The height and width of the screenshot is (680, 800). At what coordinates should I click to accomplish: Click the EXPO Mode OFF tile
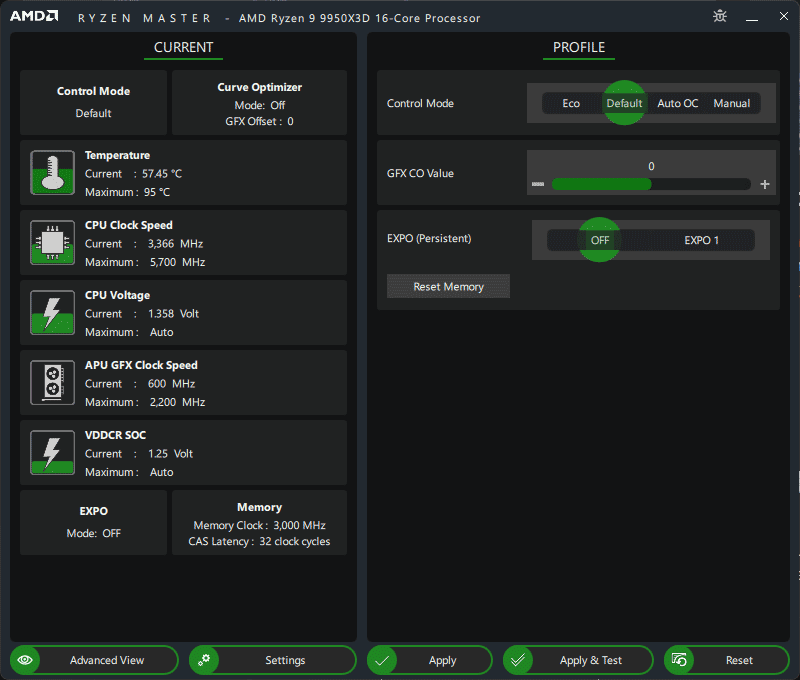93,522
